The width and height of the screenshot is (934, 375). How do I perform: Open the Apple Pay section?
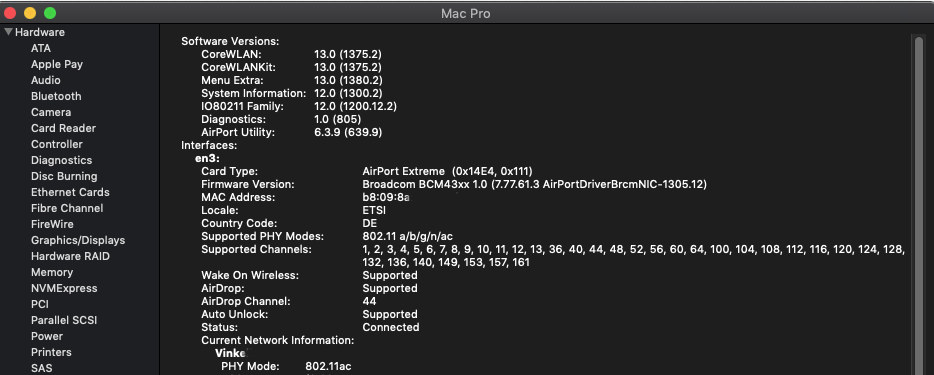[x=57, y=64]
